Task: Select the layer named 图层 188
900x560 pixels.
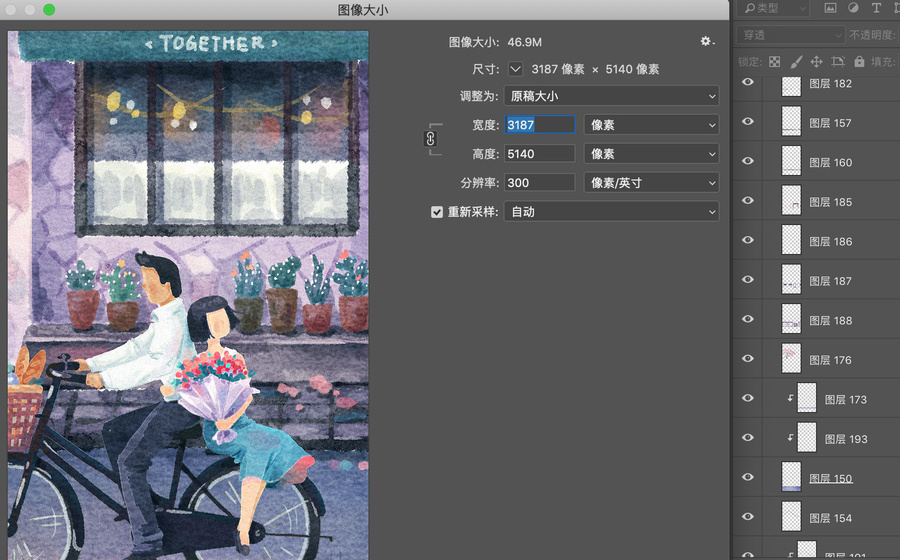Action: pos(830,321)
